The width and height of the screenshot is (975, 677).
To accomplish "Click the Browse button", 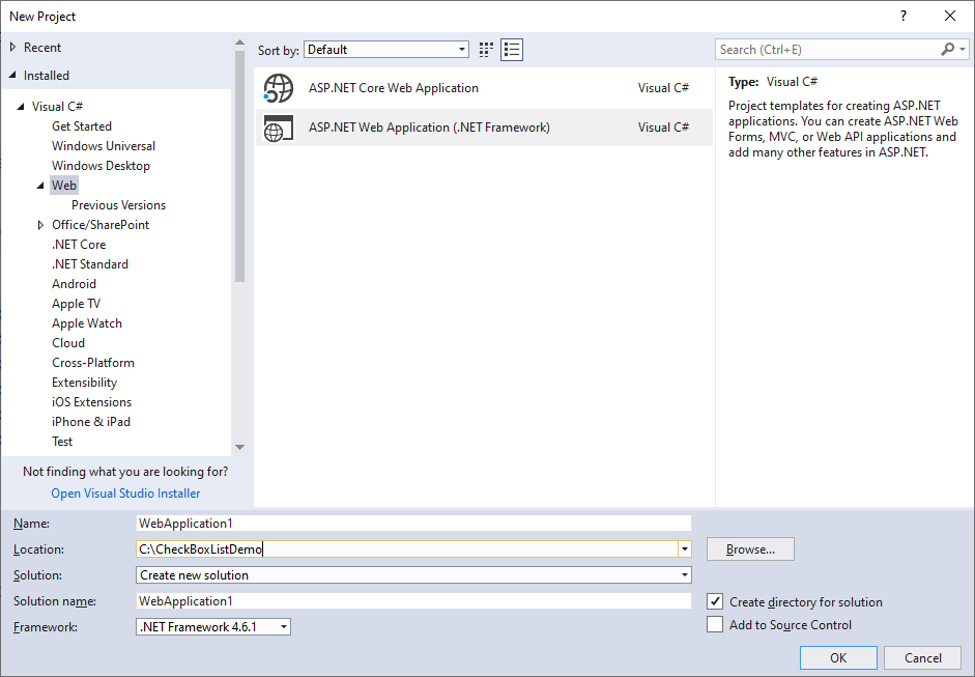I will pyautogui.click(x=750, y=548).
